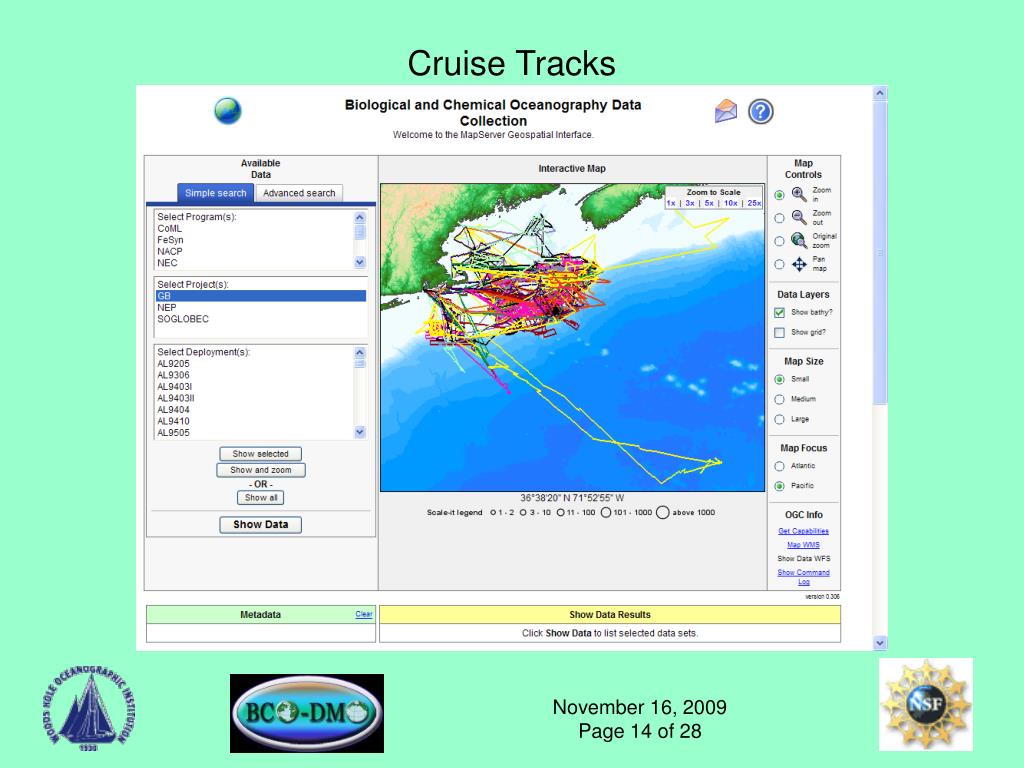The height and width of the screenshot is (768, 1024).
Task: Select the NEP project
Action: pyautogui.click(x=261, y=308)
